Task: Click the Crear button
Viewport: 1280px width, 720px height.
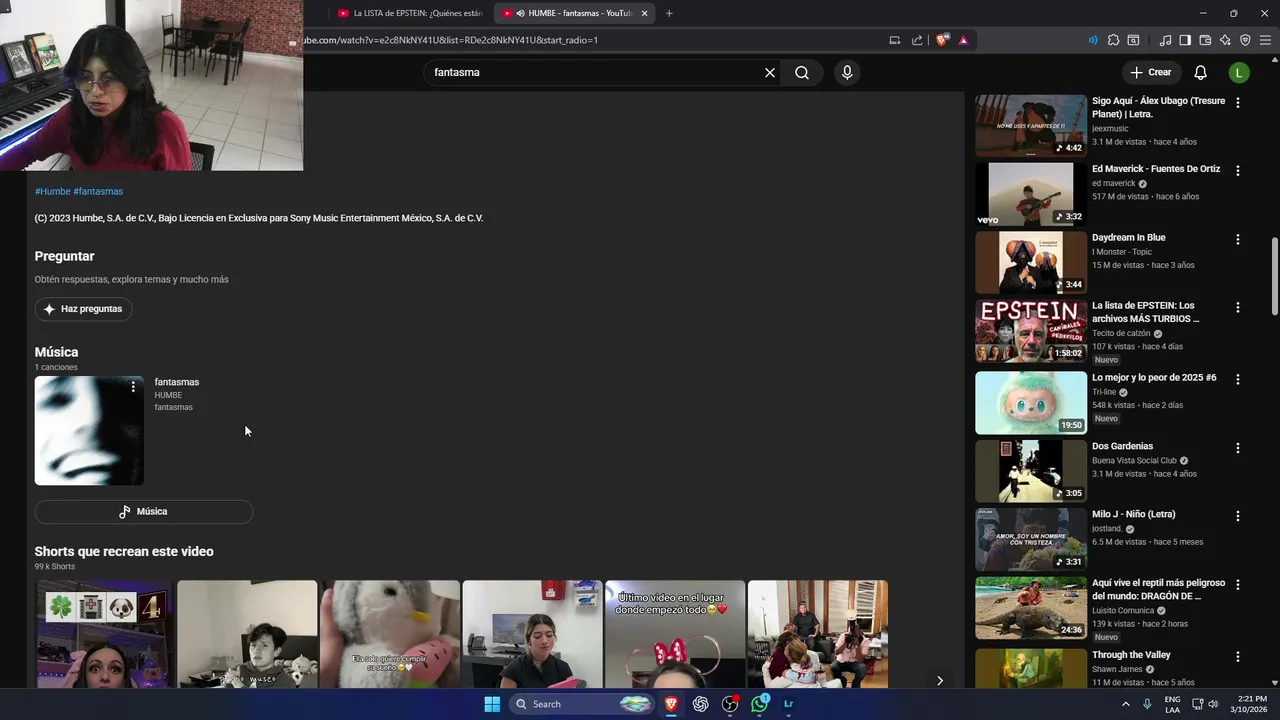Action: 1150,72
